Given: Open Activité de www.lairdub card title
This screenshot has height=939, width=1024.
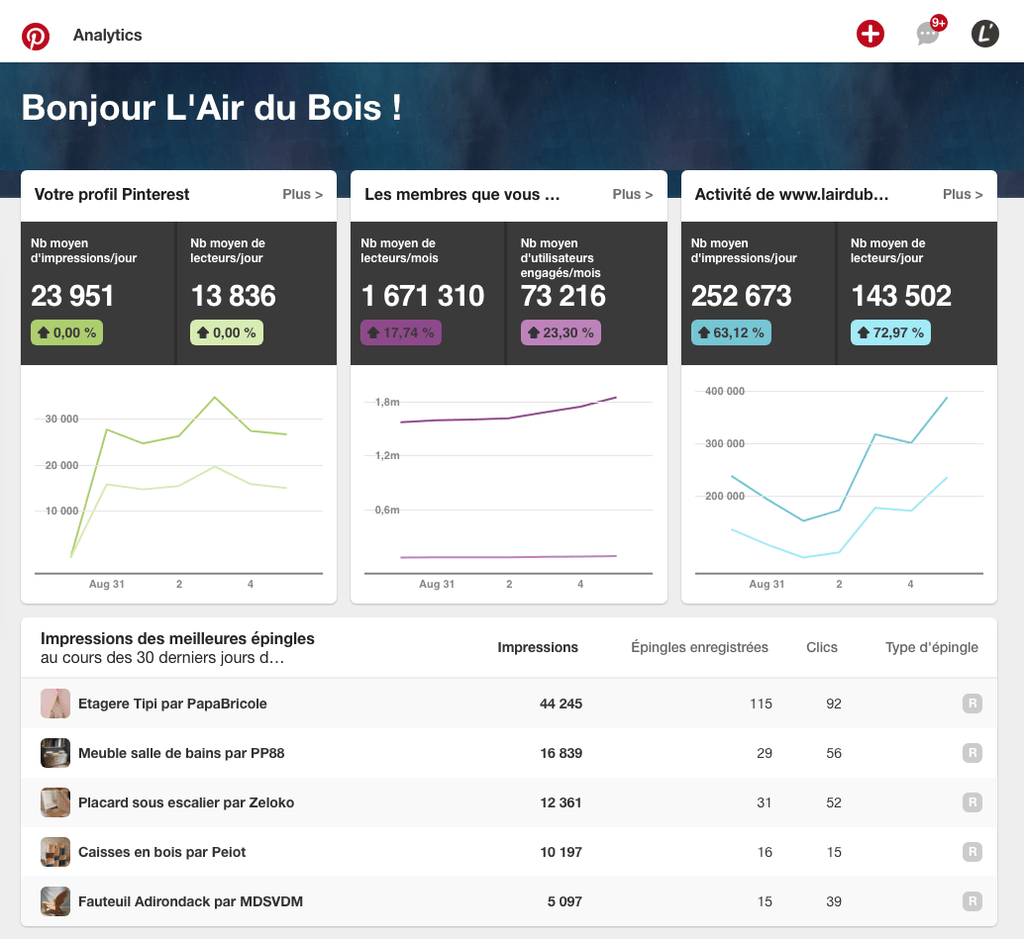Looking at the screenshot, I should click(x=792, y=195).
